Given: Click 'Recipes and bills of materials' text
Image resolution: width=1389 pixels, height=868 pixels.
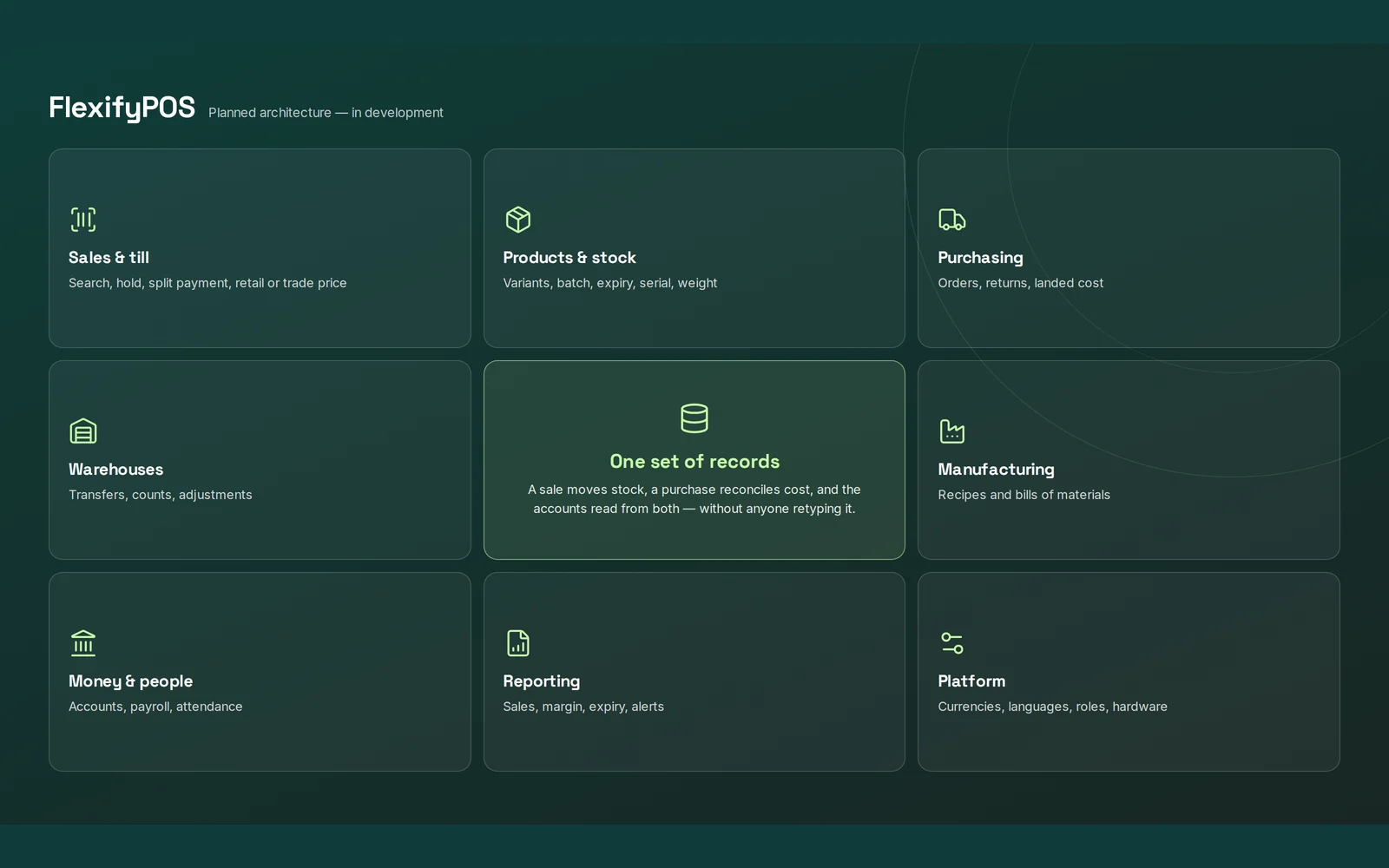Looking at the screenshot, I should point(1024,495).
